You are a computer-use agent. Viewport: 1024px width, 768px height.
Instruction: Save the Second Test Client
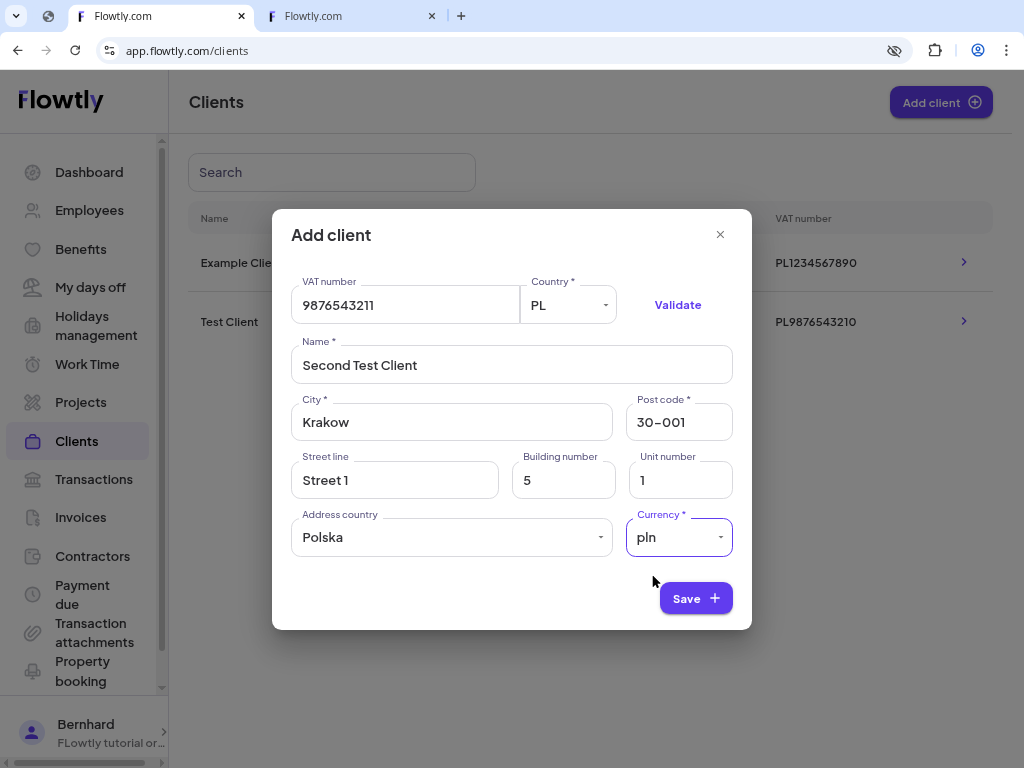click(696, 598)
